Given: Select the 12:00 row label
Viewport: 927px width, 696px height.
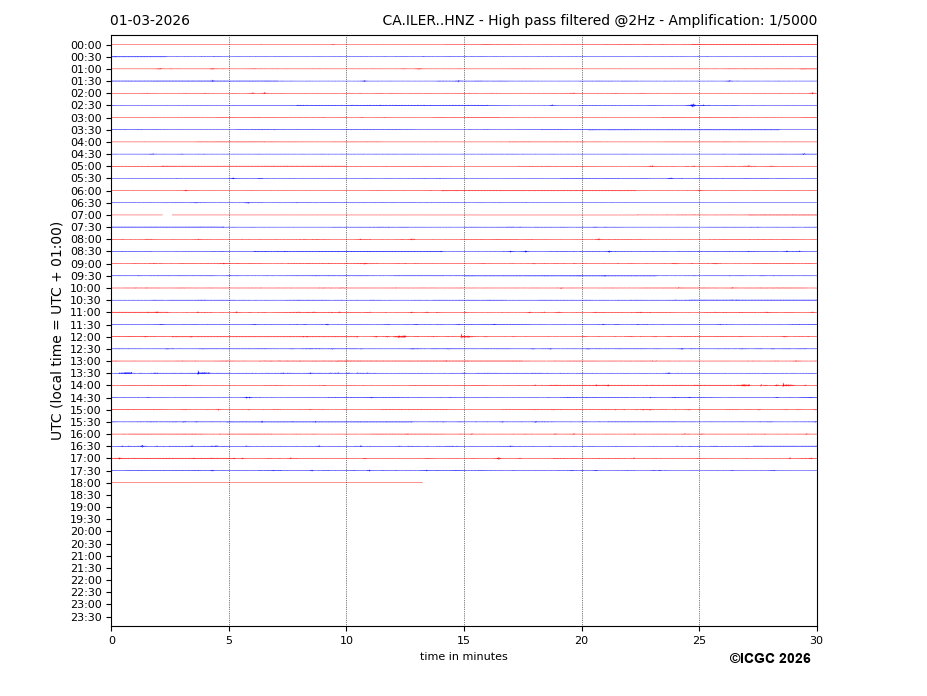Looking at the screenshot, I should [85, 337].
